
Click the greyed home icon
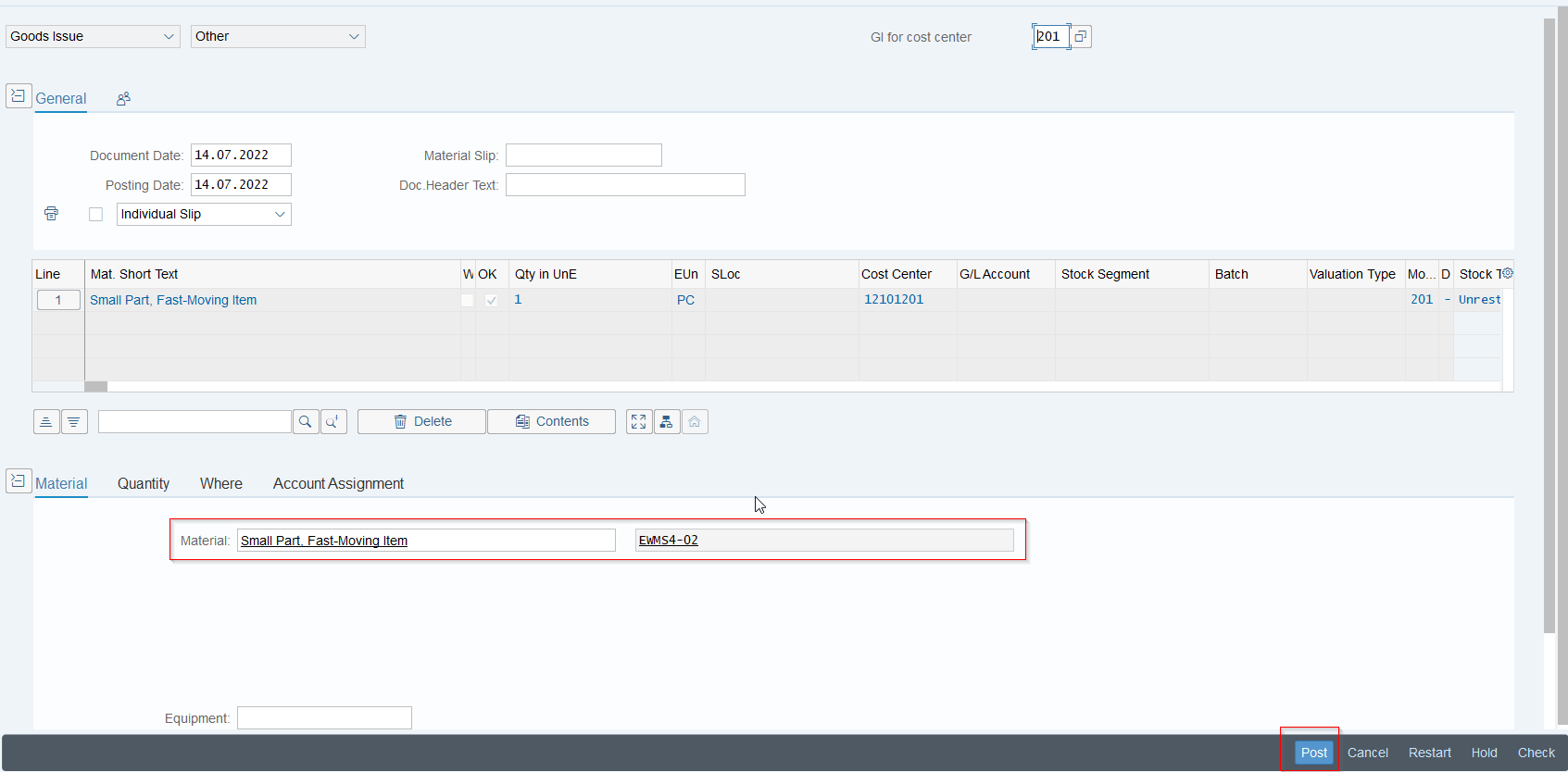point(695,422)
